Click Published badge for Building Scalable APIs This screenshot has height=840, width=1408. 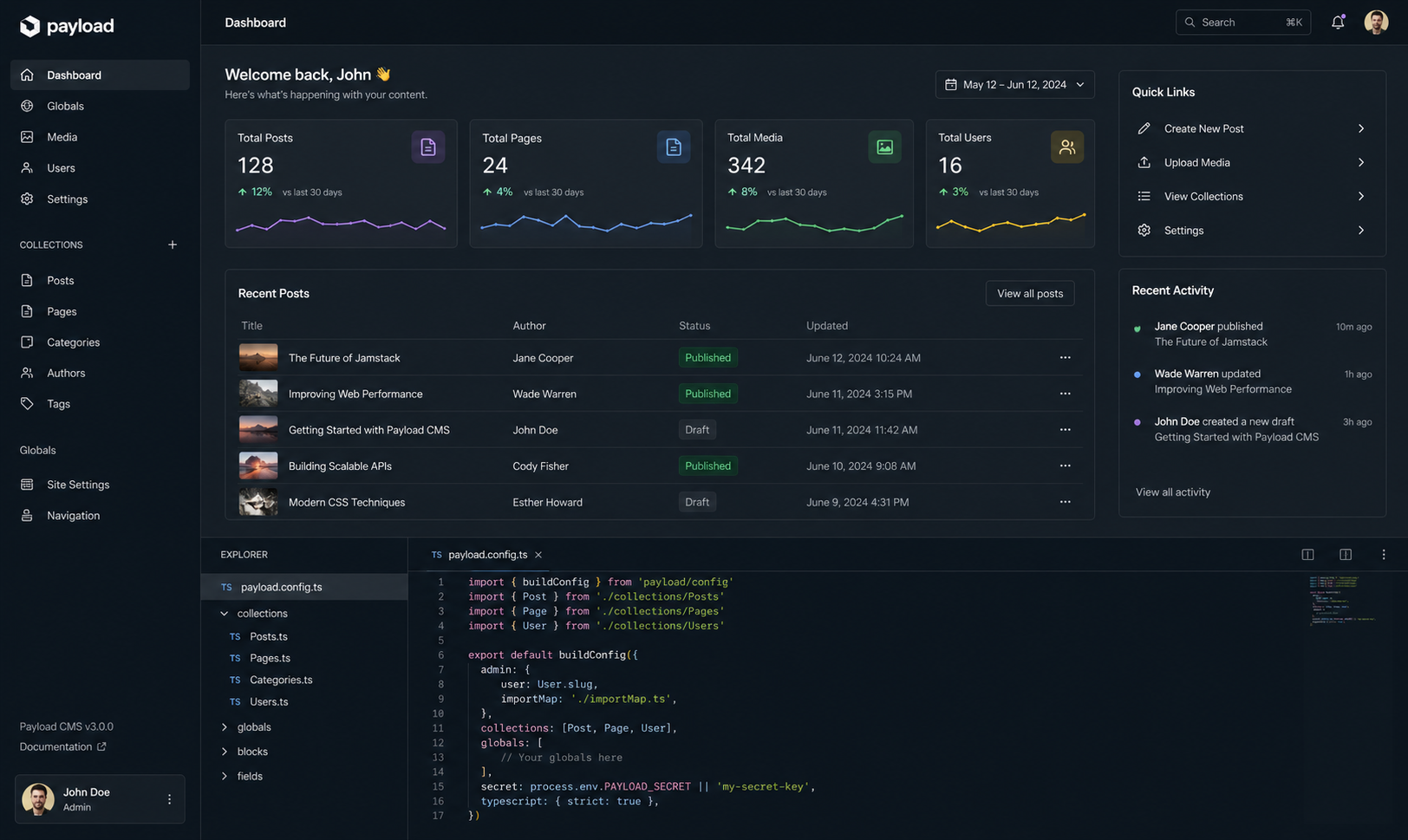(707, 466)
